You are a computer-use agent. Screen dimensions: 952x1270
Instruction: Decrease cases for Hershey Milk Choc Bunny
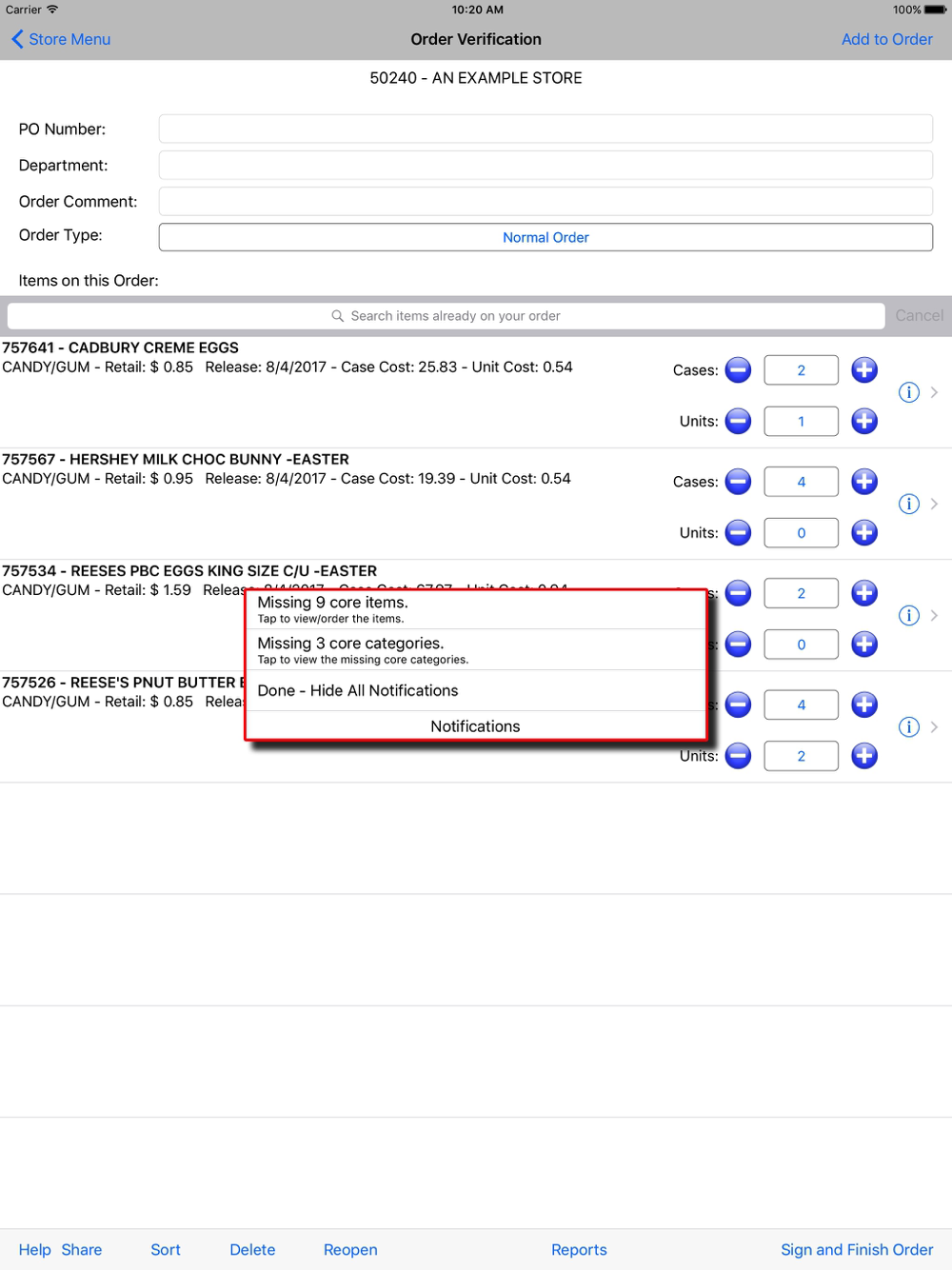click(x=738, y=481)
